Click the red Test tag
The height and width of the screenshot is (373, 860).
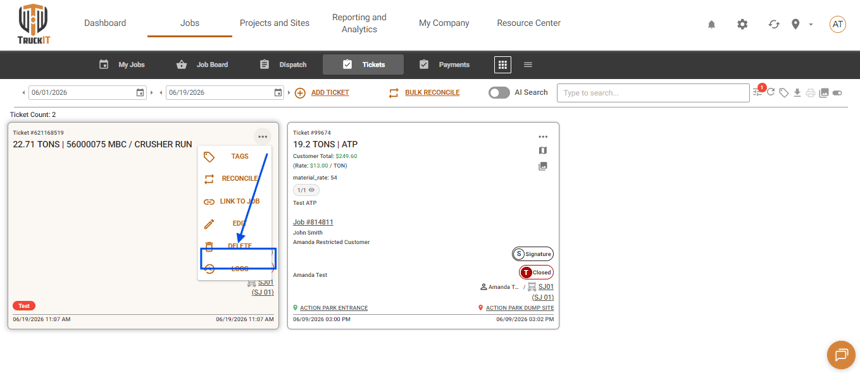click(24, 306)
